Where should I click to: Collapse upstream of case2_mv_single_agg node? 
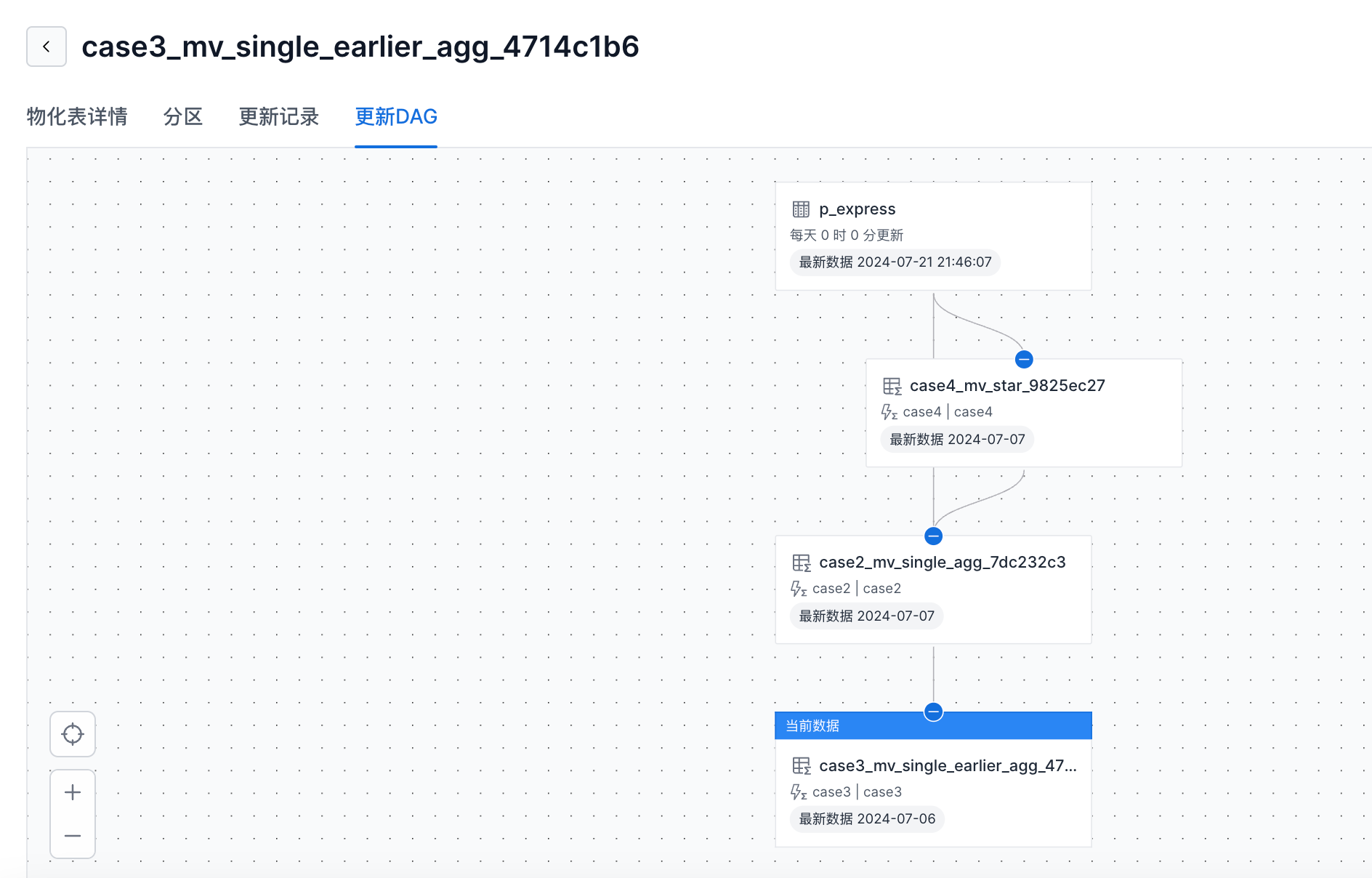(x=934, y=536)
